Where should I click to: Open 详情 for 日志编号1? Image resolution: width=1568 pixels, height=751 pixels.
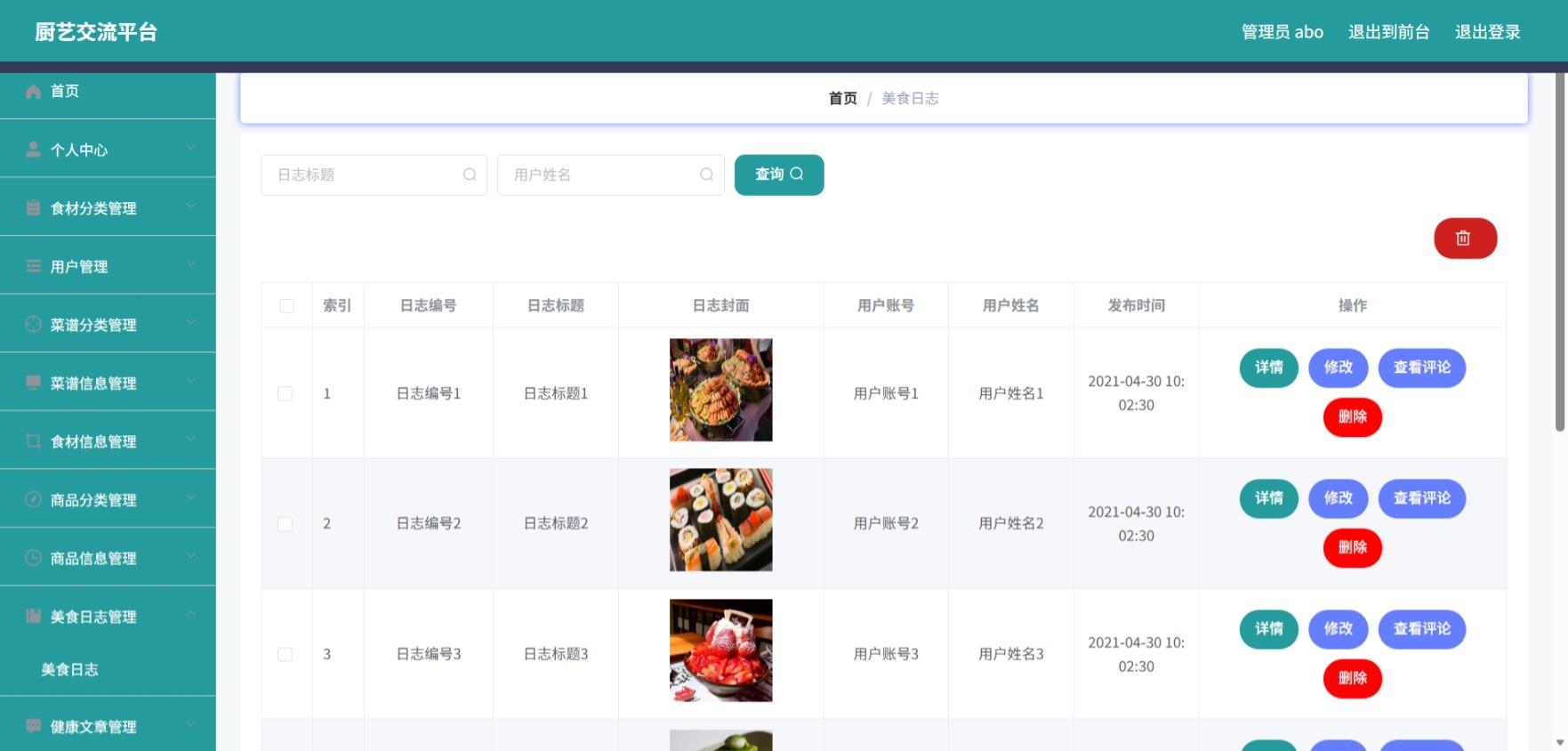(1269, 367)
